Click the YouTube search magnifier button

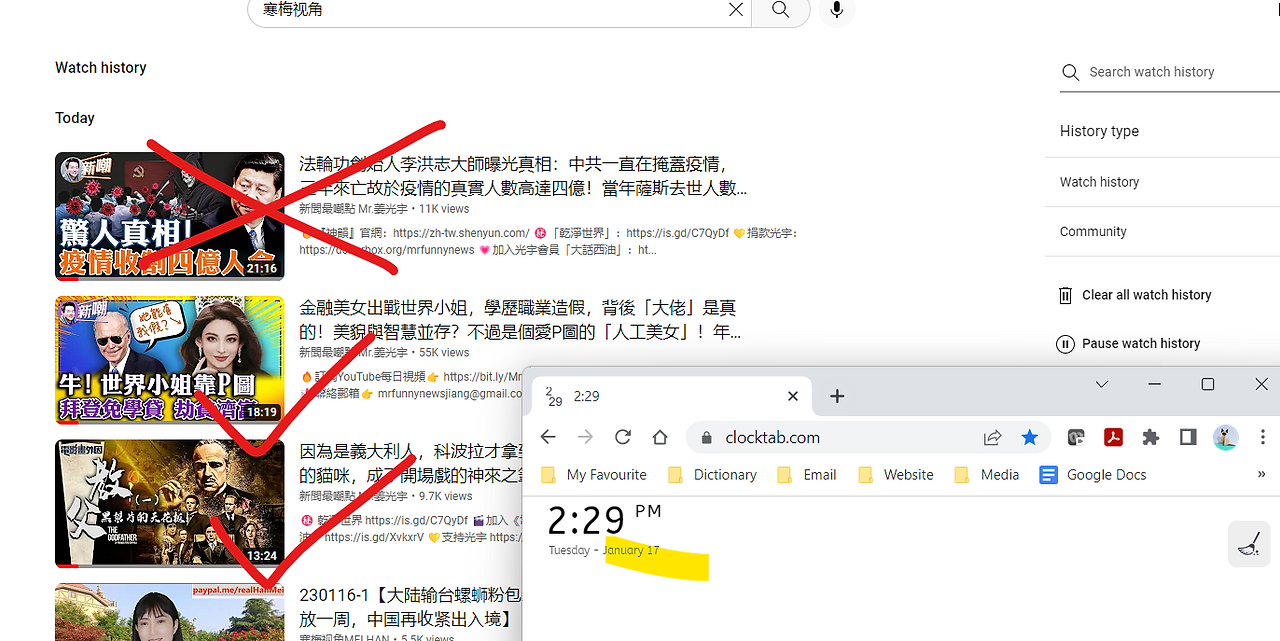(x=781, y=10)
